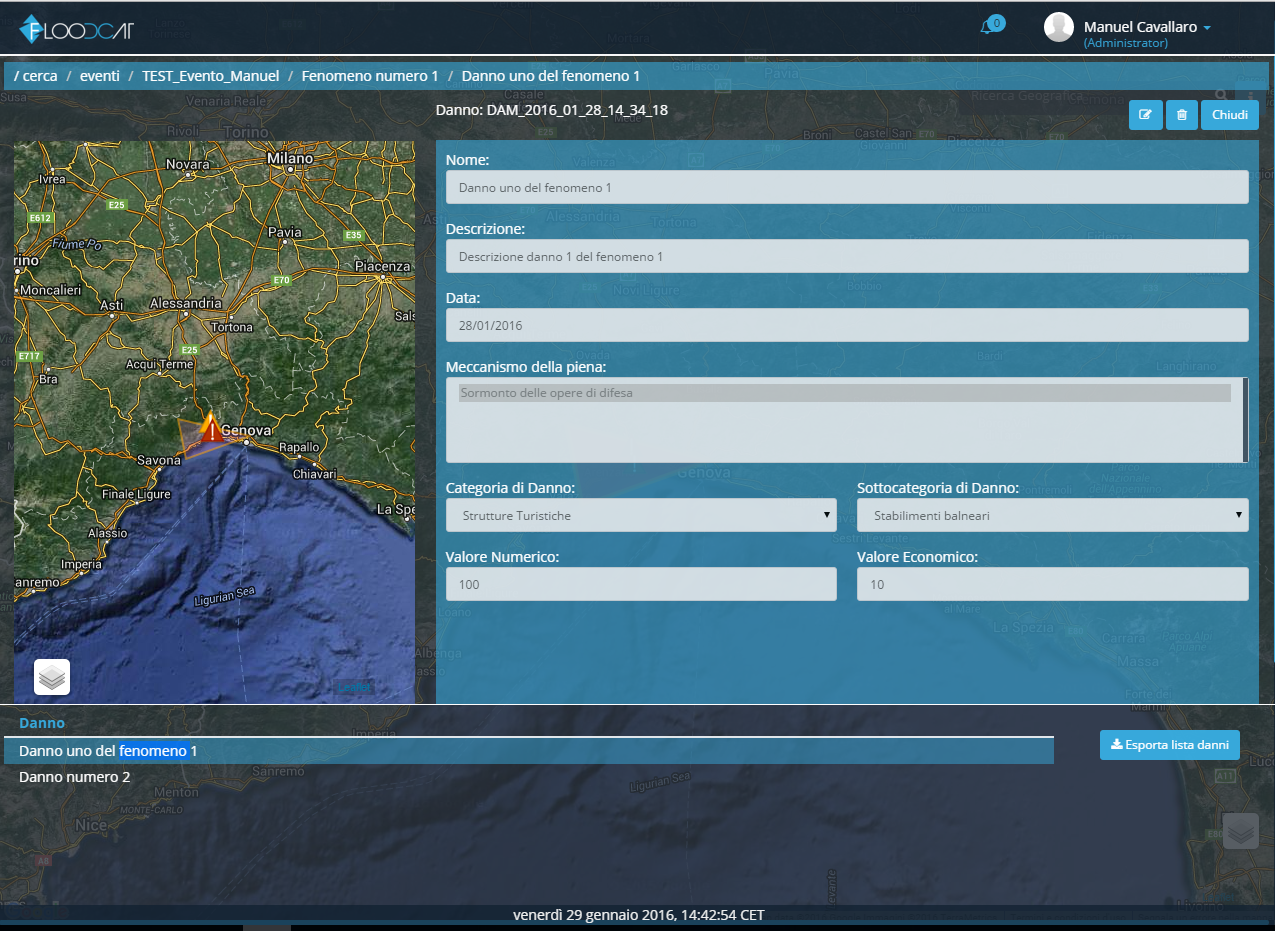Image resolution: width=1275 pixels, height=931 pixels.
Task: Go to the 'cerca' breadcrumb
Action: (x=40, y=76)
